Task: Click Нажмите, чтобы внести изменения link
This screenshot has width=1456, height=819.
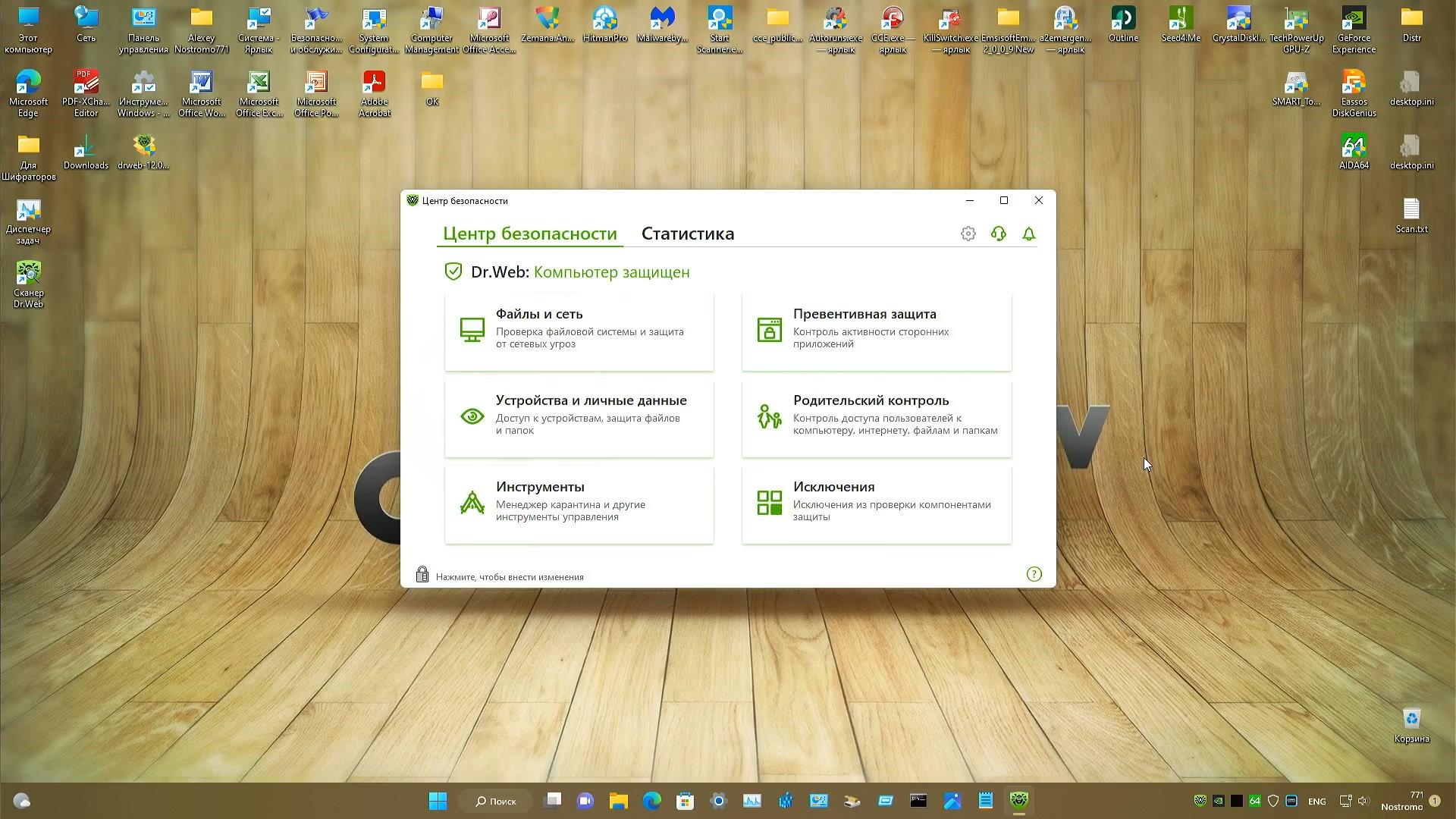Action: coord(510,577)
